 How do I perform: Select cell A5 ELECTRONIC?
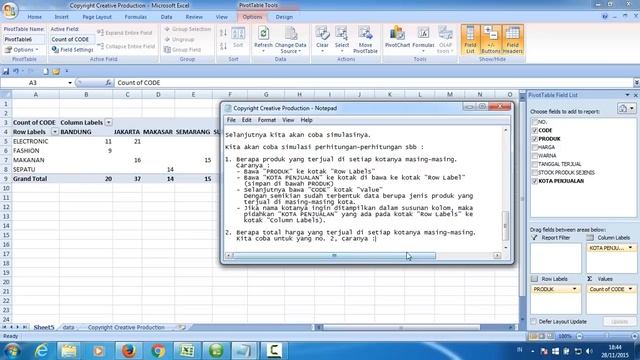tap(36, 141)
